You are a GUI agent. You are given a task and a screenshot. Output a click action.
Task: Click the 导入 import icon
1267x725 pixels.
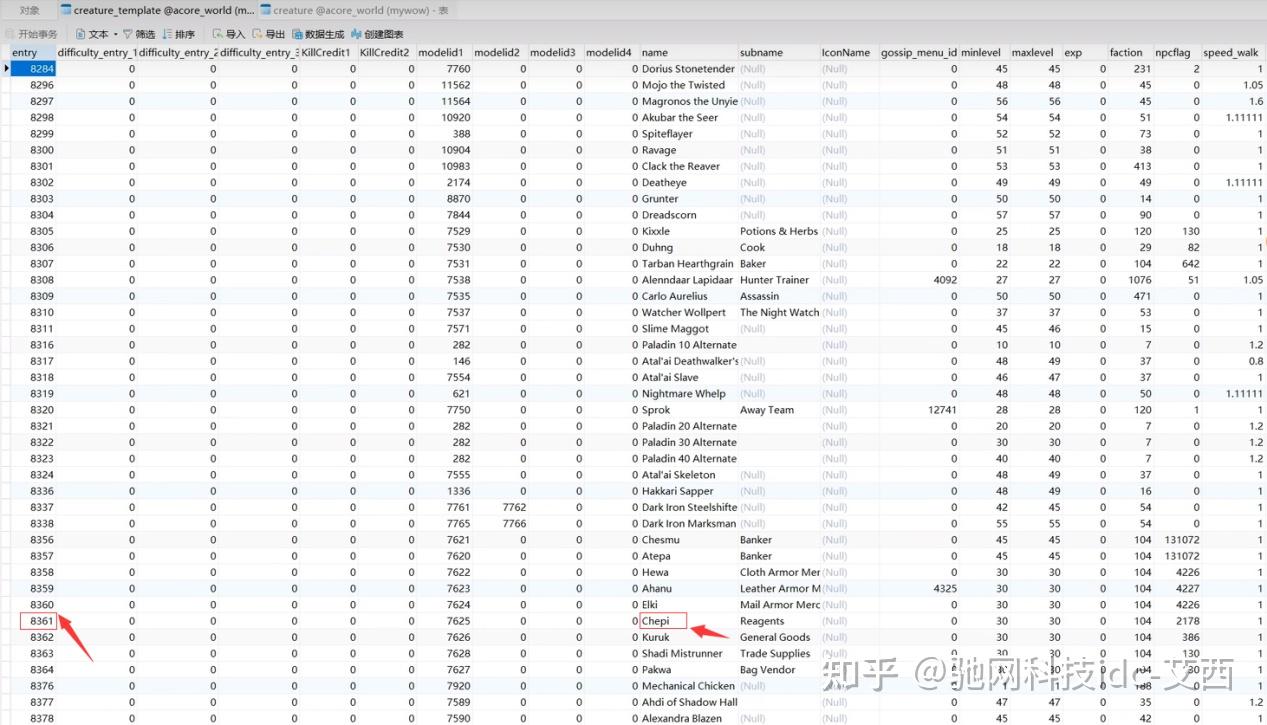click(x=218, y=34)
